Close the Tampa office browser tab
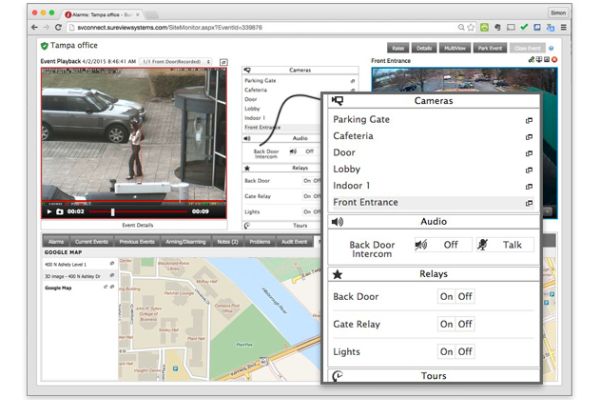Viewport: 600px width, 400px height. pyautogui.click(x=138, y=15)
